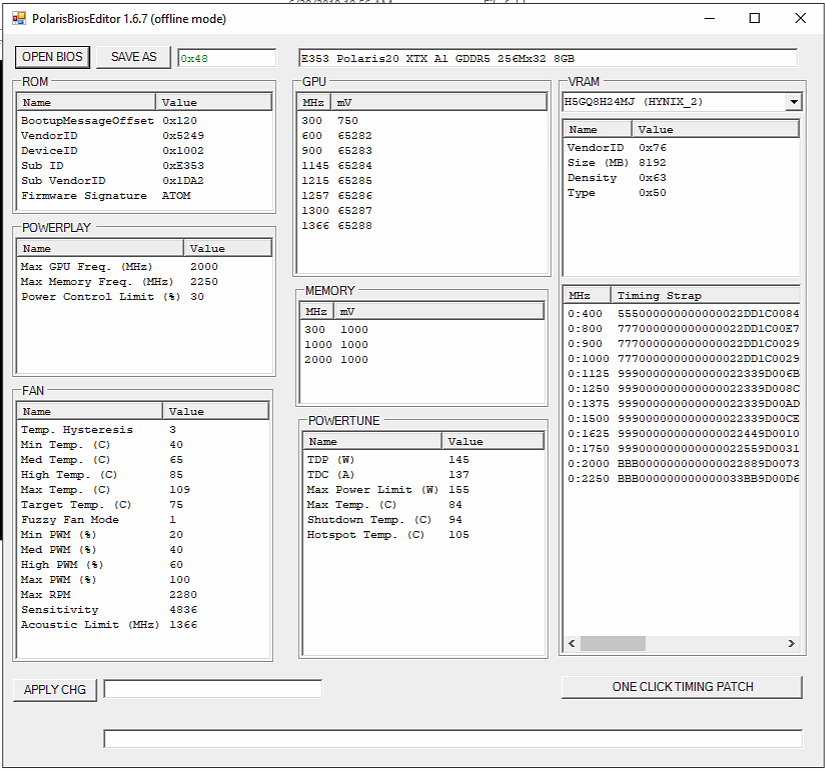This screenshot has width=825, height=770.
Task: Select Fuzzy Fan Mode row
Action: [x=98, y=520]
